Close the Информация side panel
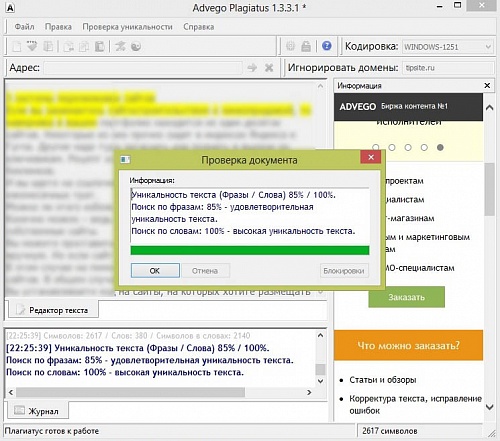500x441 pixels. 487,86
